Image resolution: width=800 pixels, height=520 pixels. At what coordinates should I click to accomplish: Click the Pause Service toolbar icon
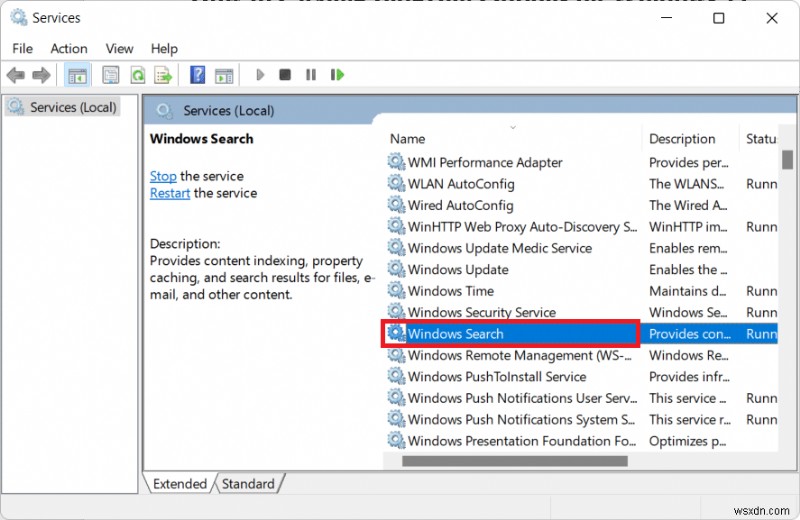[x=311, y=75]
